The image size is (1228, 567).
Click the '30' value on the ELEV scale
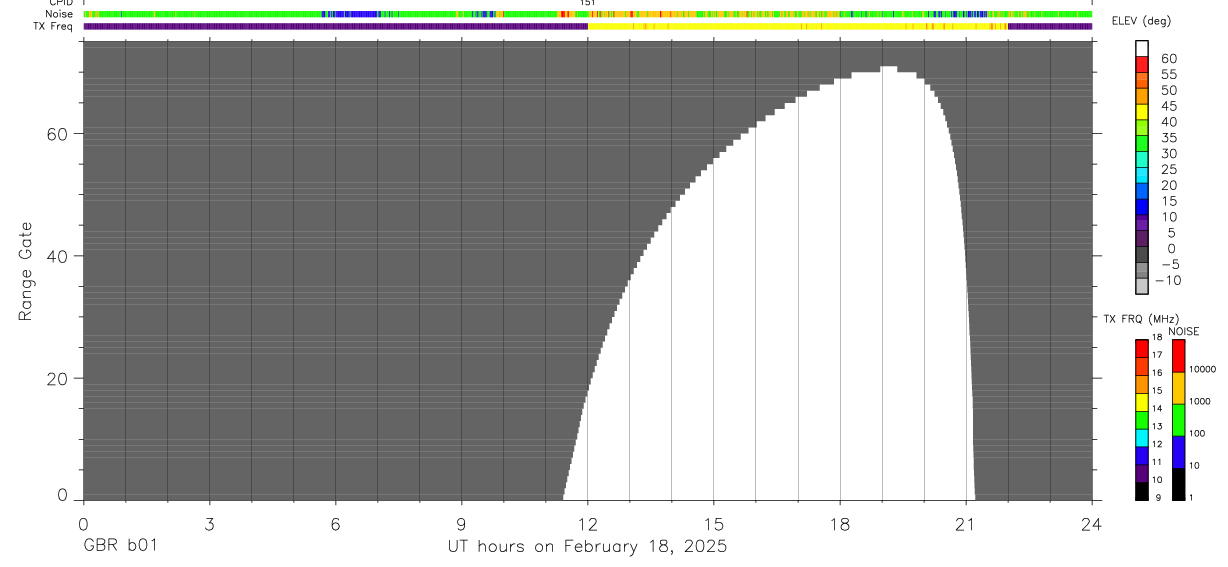point(1168,153)
